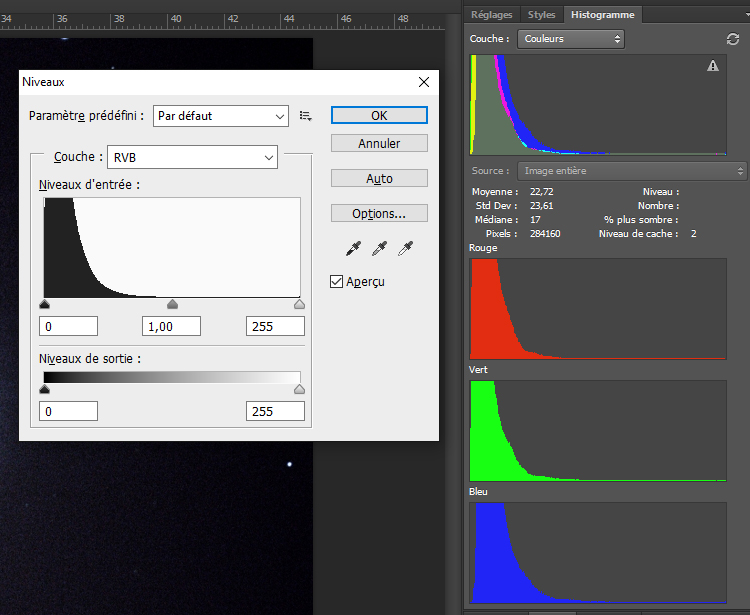The height and width of the screenshot is (615, 750).
Task: Click the Moyenne value 22,72
Action: point(541,192)
